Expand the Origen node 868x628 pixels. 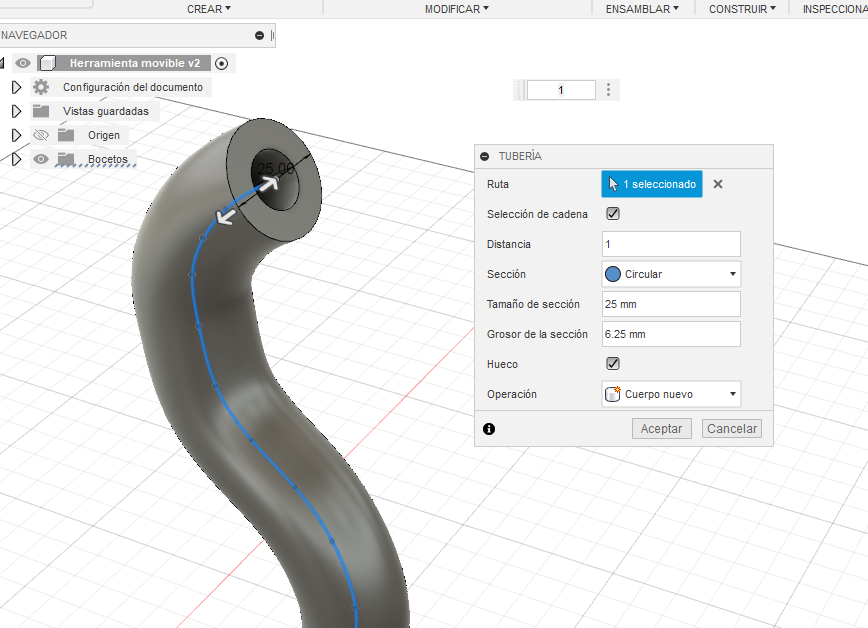pyautogui.click(x=17, y=135)
